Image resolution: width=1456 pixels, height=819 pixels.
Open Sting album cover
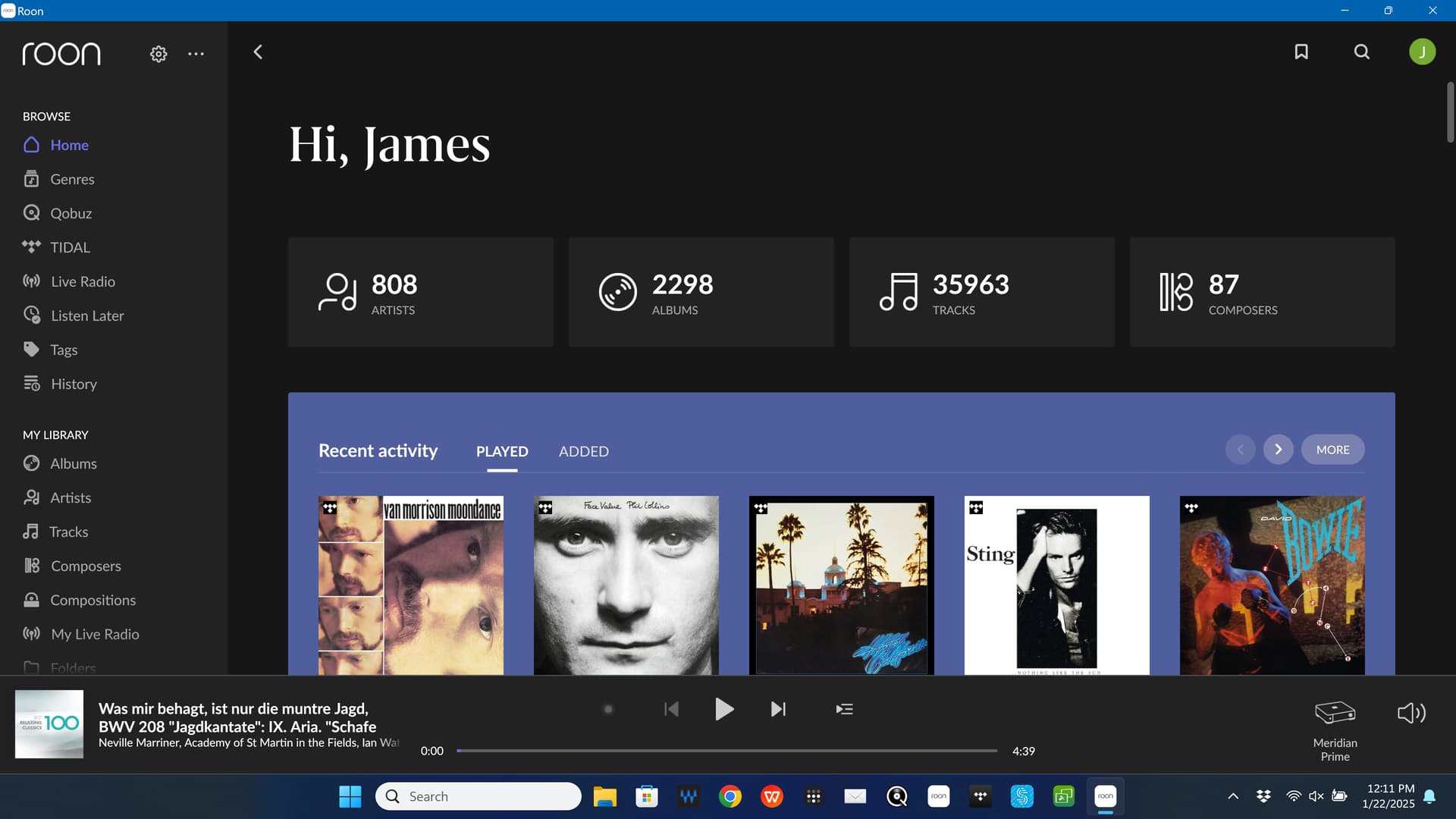coord(1057,585)
